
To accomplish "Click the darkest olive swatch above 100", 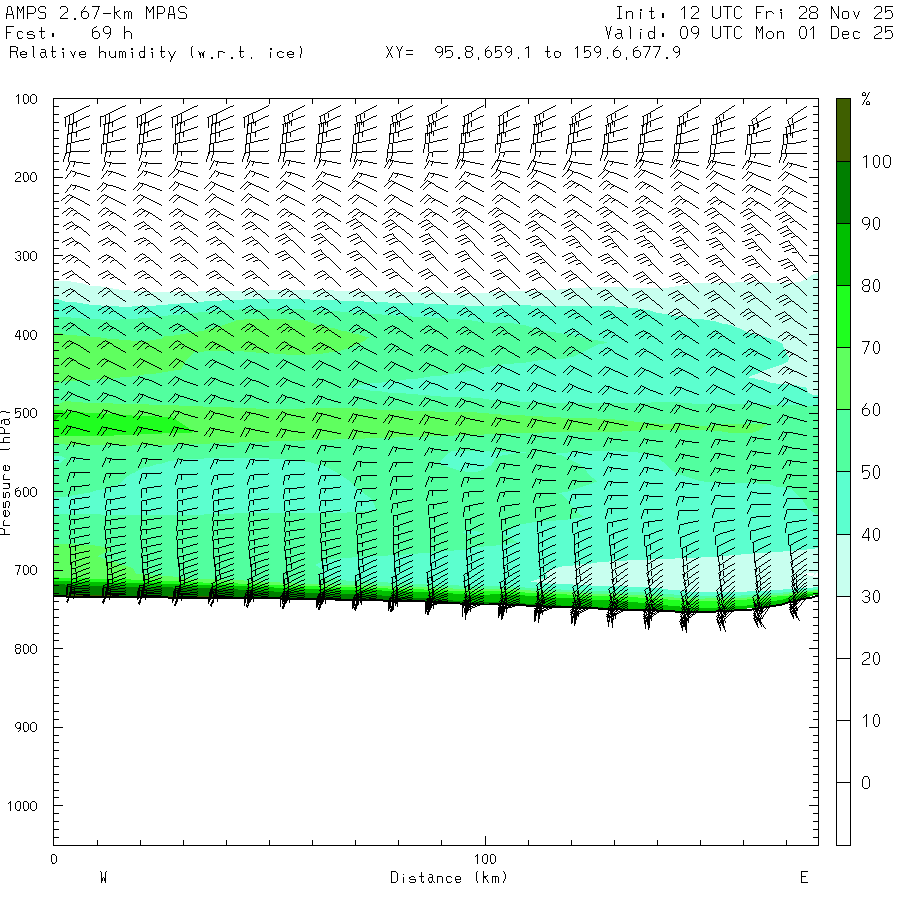I will pos(843,129).
